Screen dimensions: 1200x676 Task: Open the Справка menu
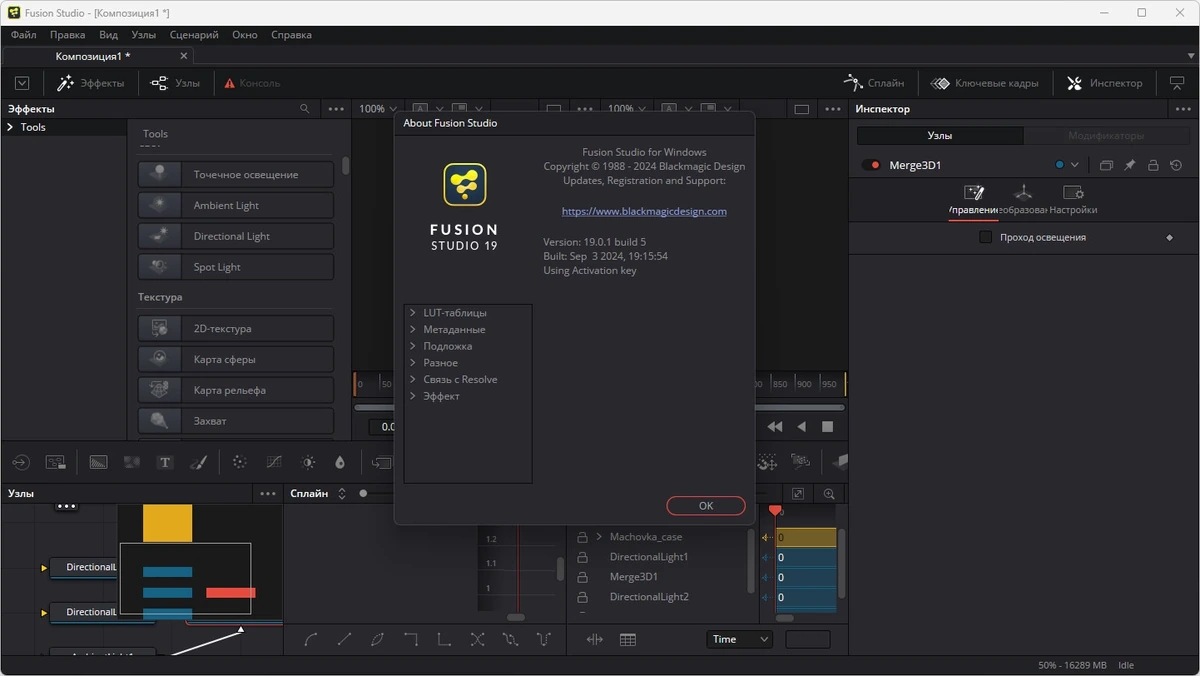[291, 34]
